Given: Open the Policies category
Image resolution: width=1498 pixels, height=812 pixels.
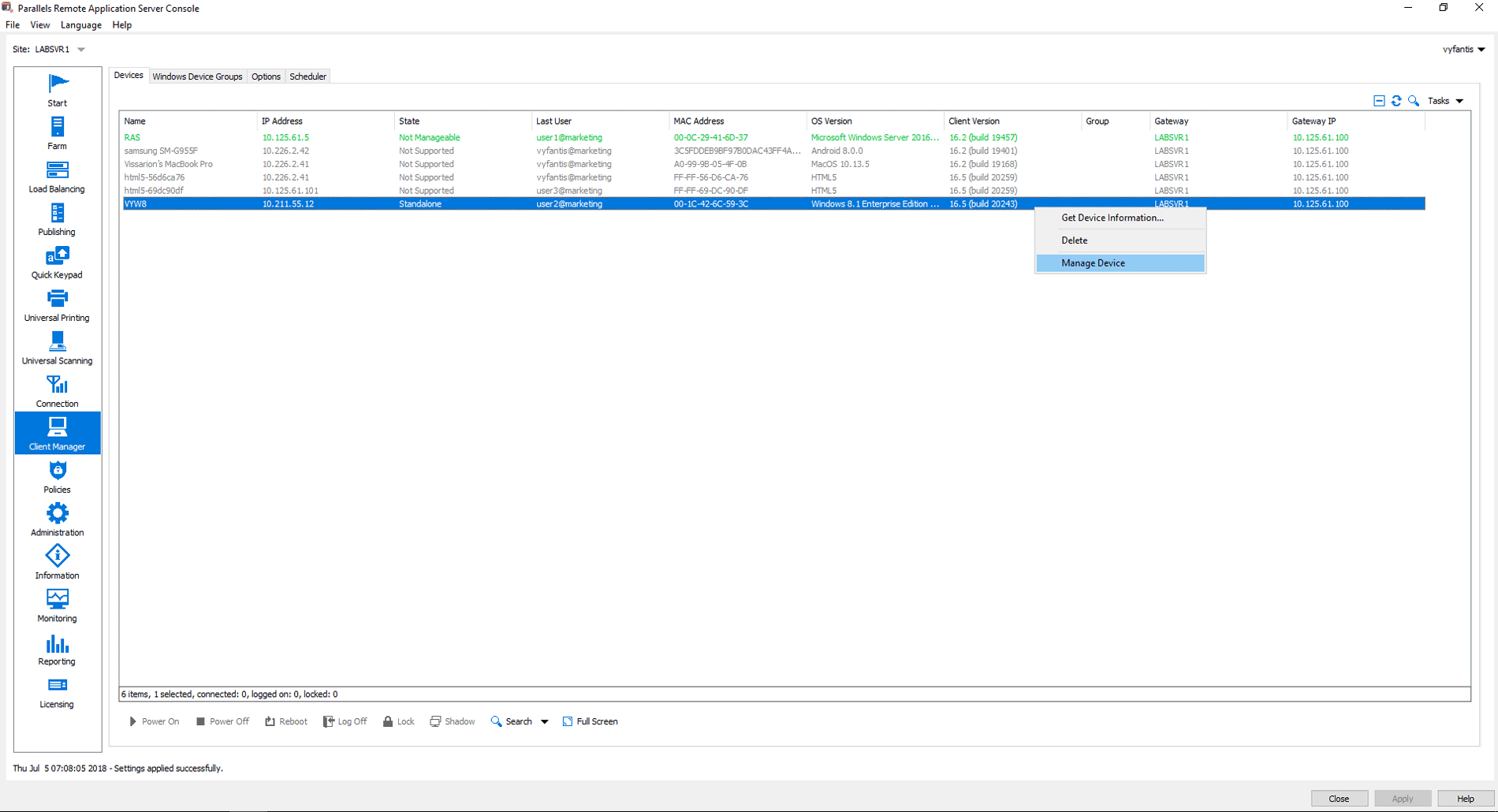Looking at the screenshot, I should click(57, 477).
